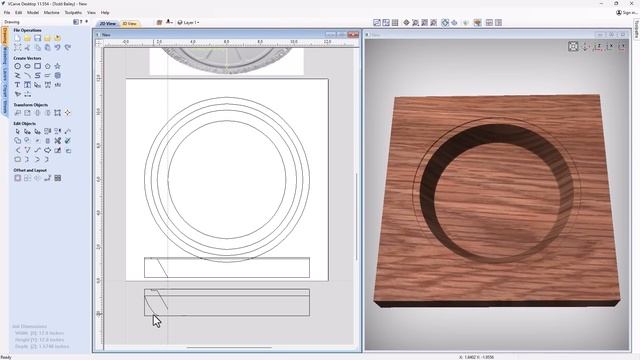The height and width of the screenshot is (360, 640).
Task: Toggle the tile windows horizontally icon
Action: [489, 23]
